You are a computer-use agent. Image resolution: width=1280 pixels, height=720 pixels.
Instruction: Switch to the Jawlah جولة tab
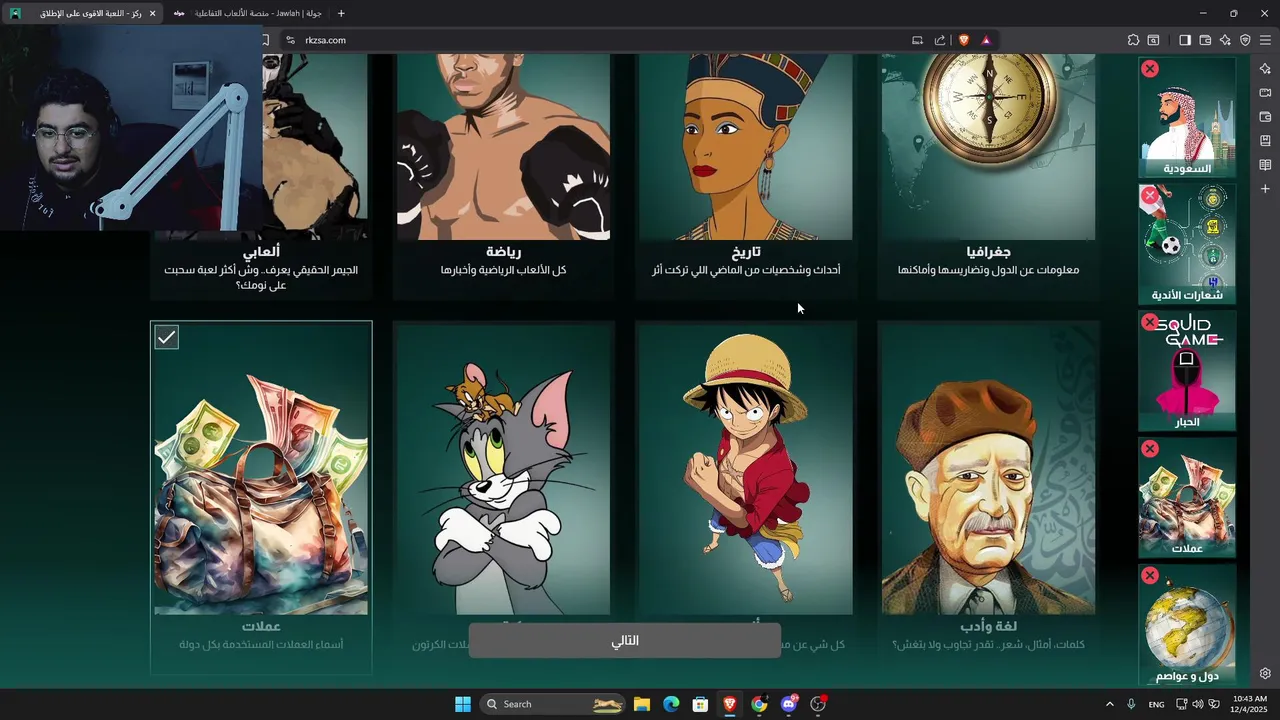tap(247, 13)
